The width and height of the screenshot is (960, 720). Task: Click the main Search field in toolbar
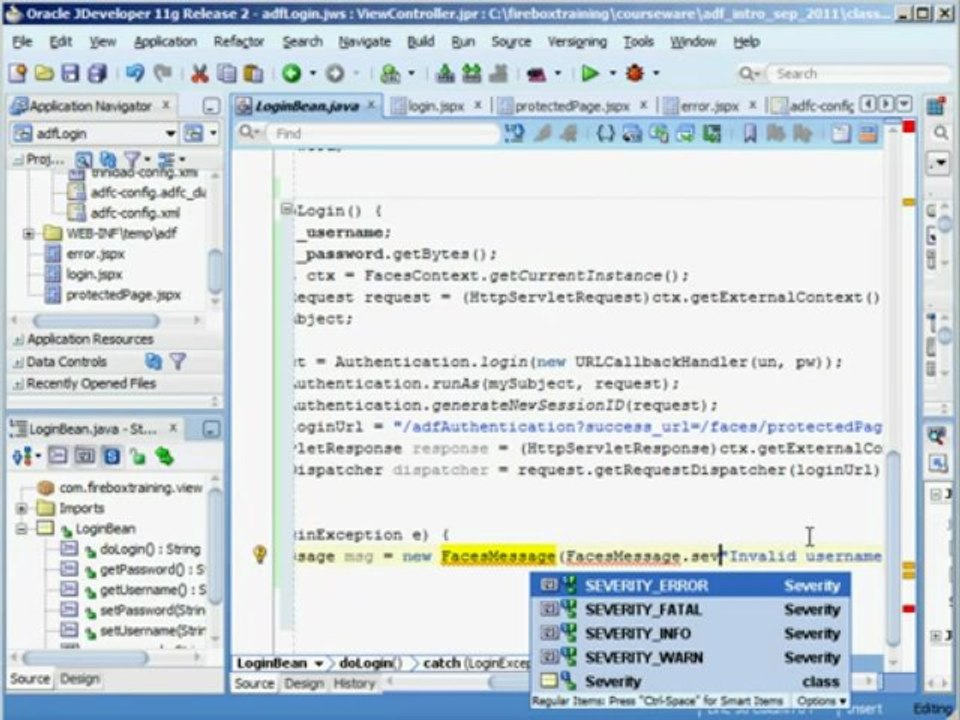click(857, 74)
